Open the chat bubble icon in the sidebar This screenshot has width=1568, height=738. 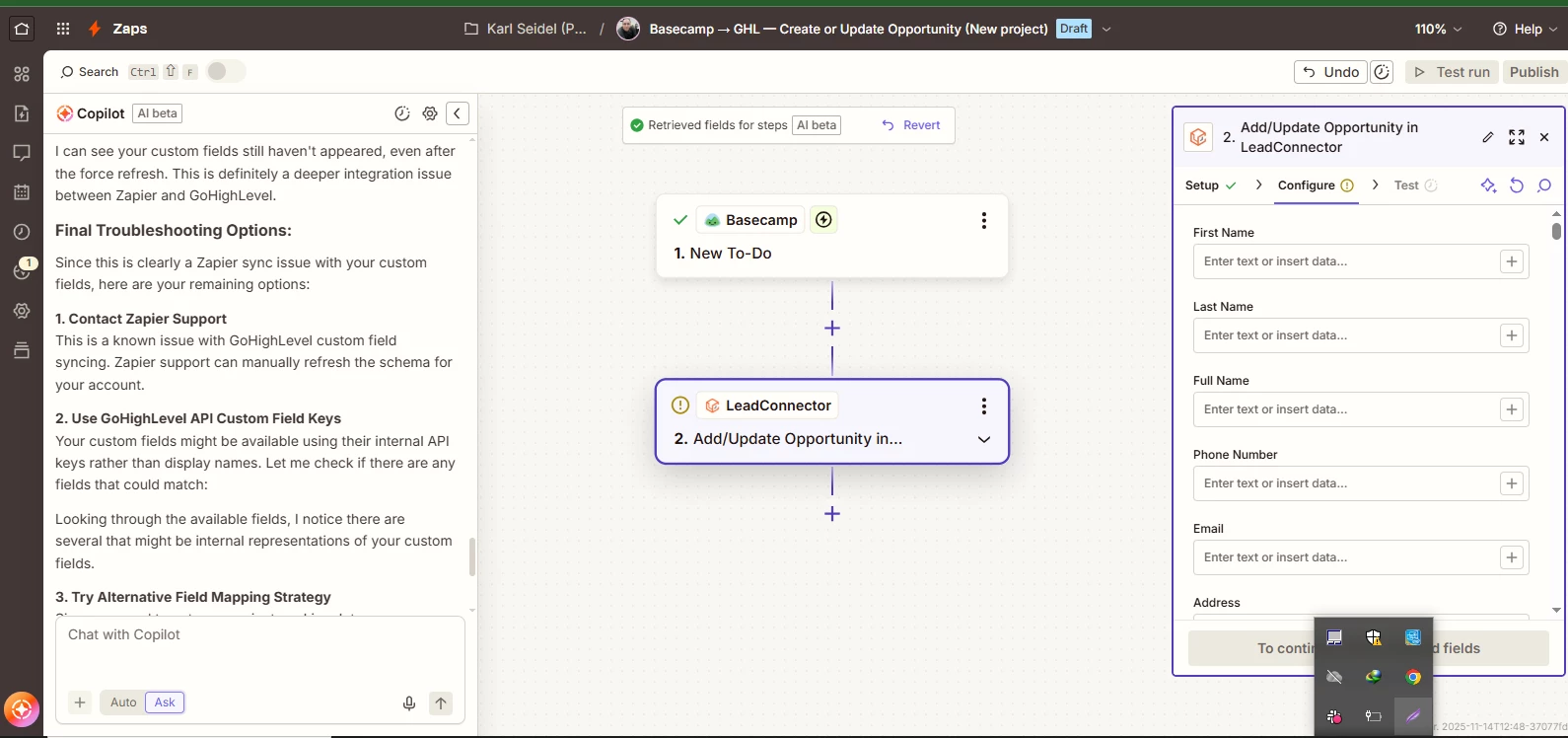pos(22,153)
